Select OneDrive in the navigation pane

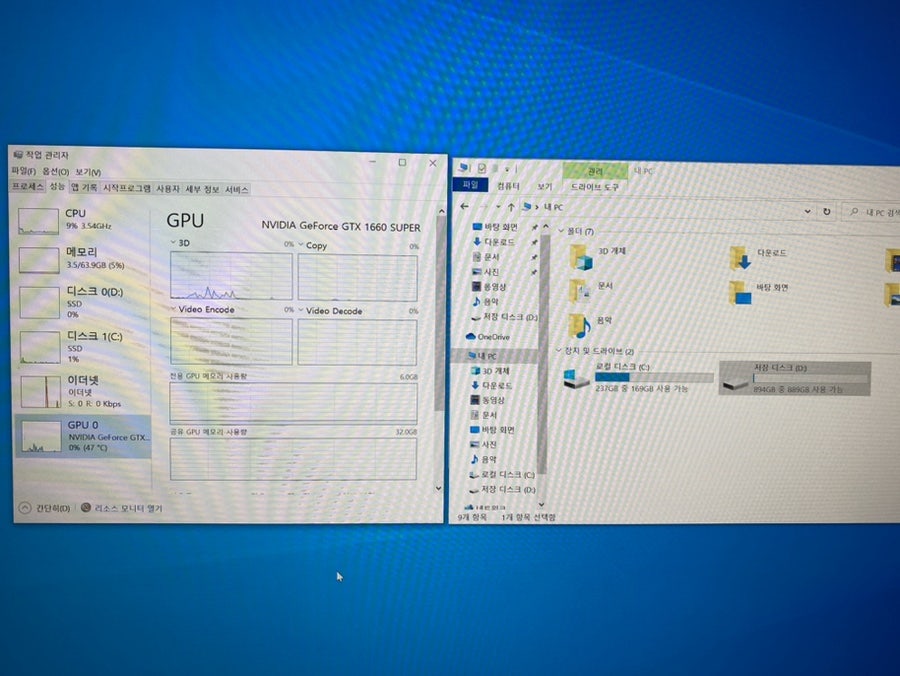coord(488,337)
